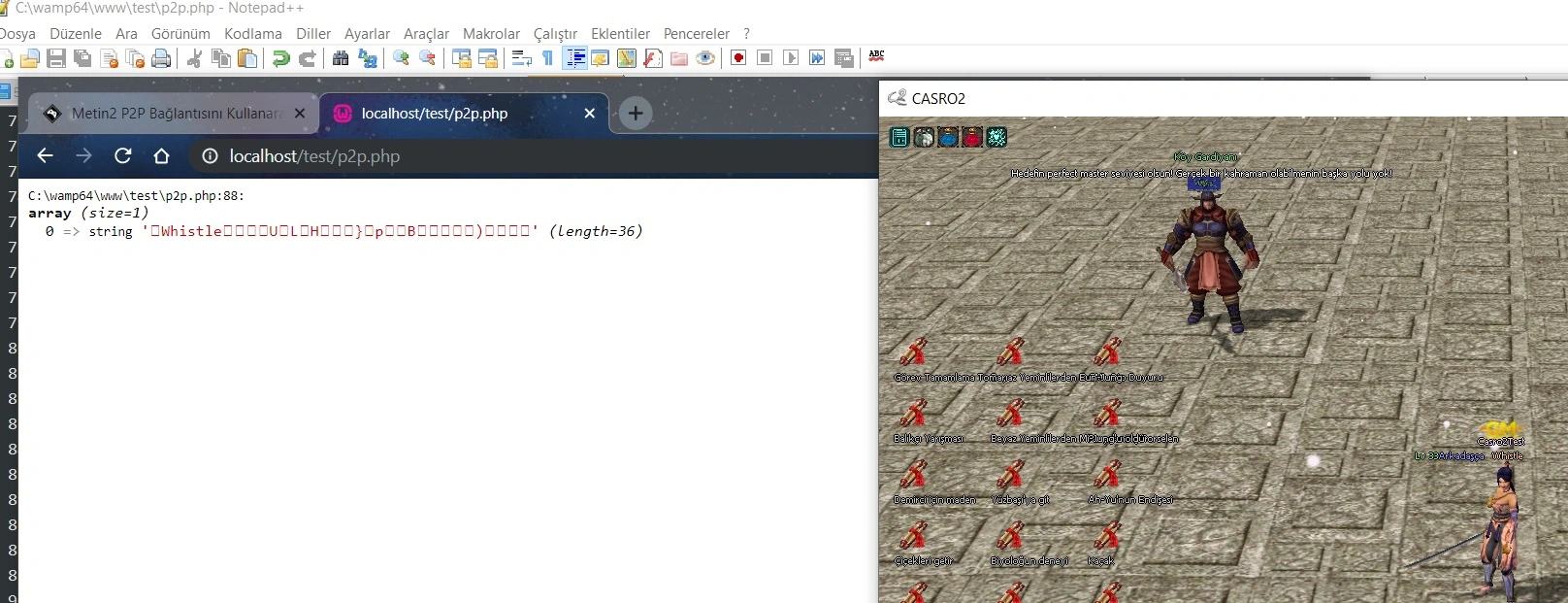Redo the edit in Notepad++
Image resolution: width=1568 pixels, height=603 pixels.
(308, 58)
